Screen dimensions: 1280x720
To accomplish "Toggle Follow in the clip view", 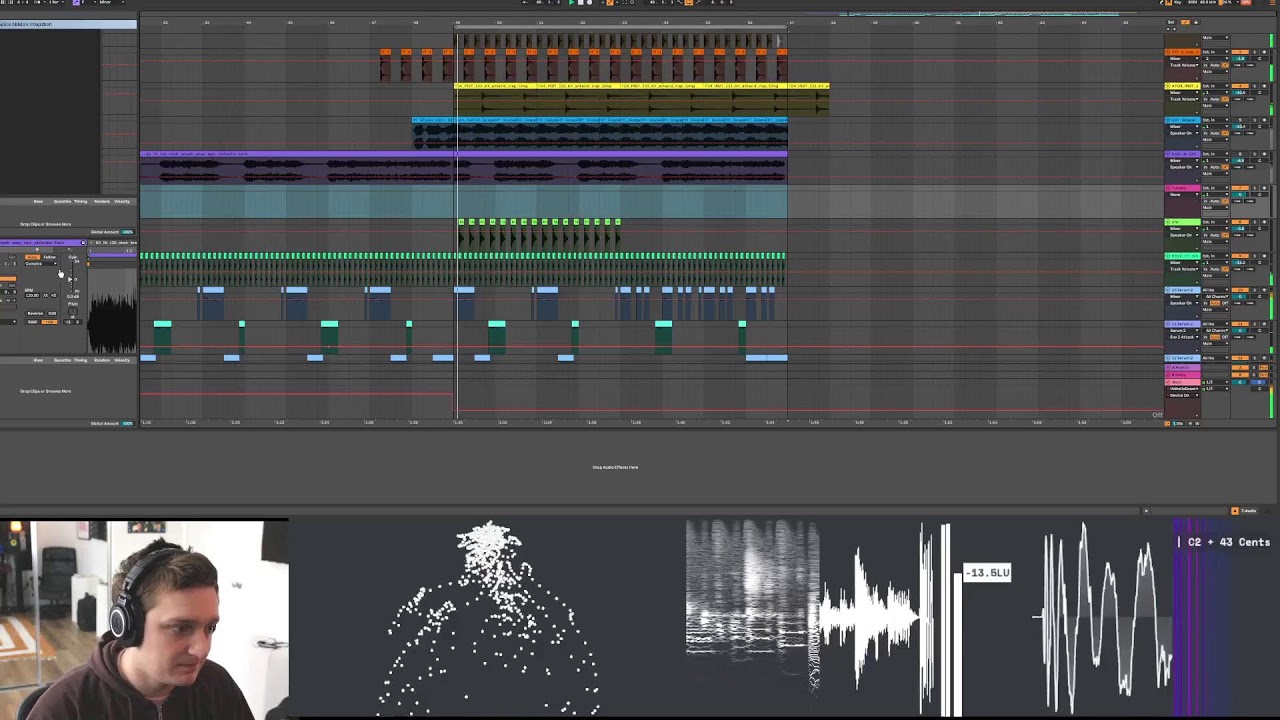I will pos(50,257).
